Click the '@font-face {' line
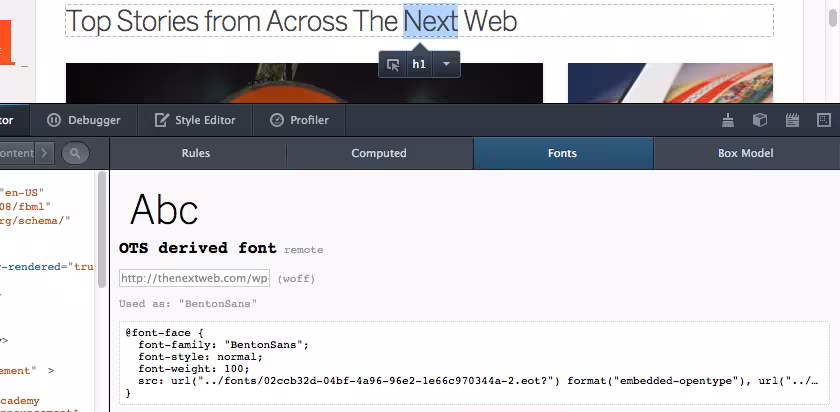Screen dimensions: 840x412 point(164,332)
